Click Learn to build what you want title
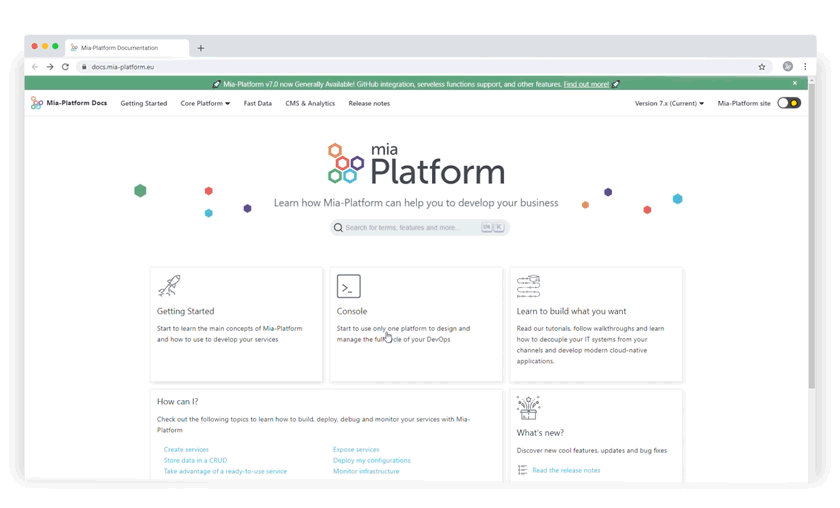This screenshot has width=840, height=508. 571,311
